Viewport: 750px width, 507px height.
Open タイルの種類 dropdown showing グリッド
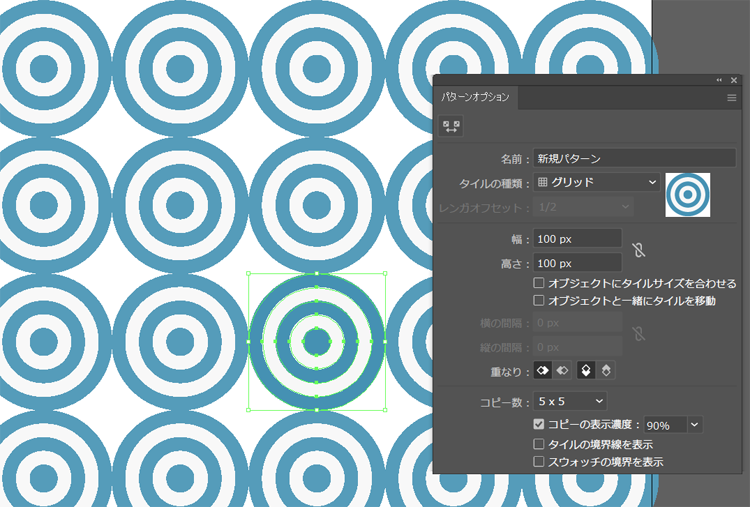pos(596,182)
